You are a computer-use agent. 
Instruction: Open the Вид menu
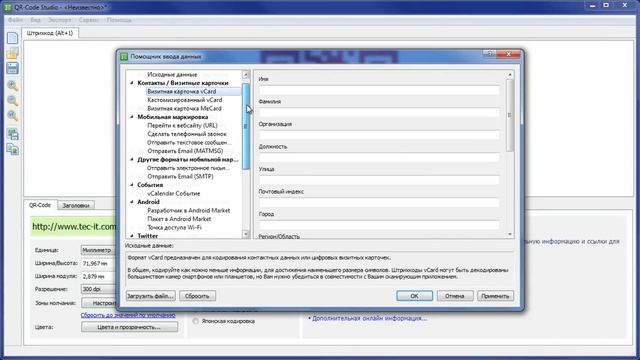36,20
